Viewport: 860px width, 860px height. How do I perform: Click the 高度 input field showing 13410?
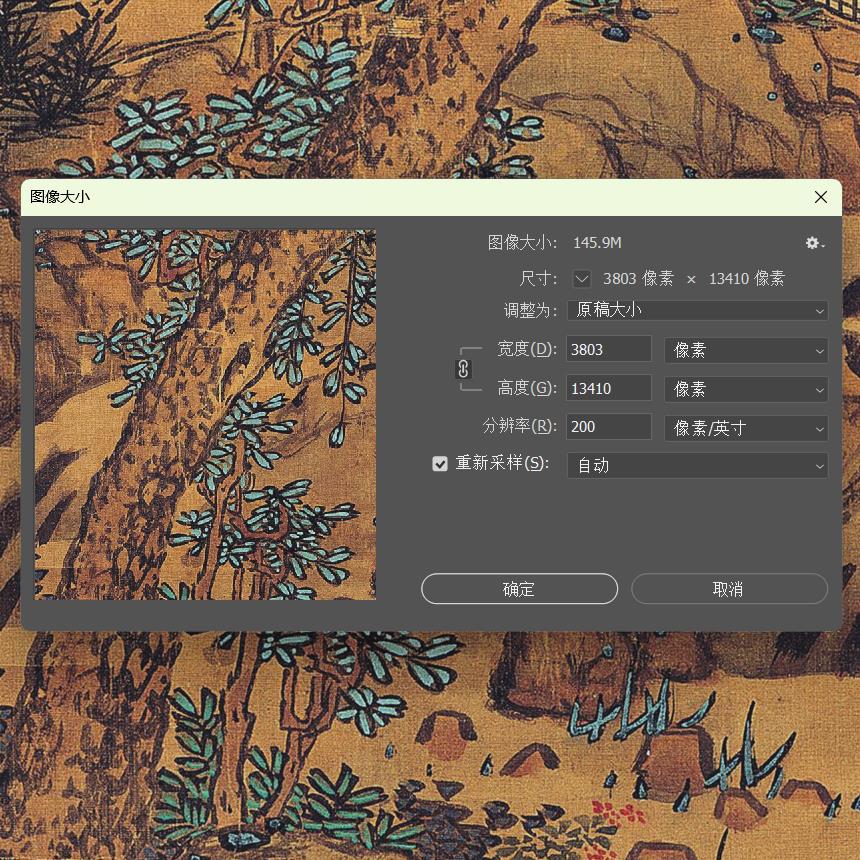[x=609, y=388]
